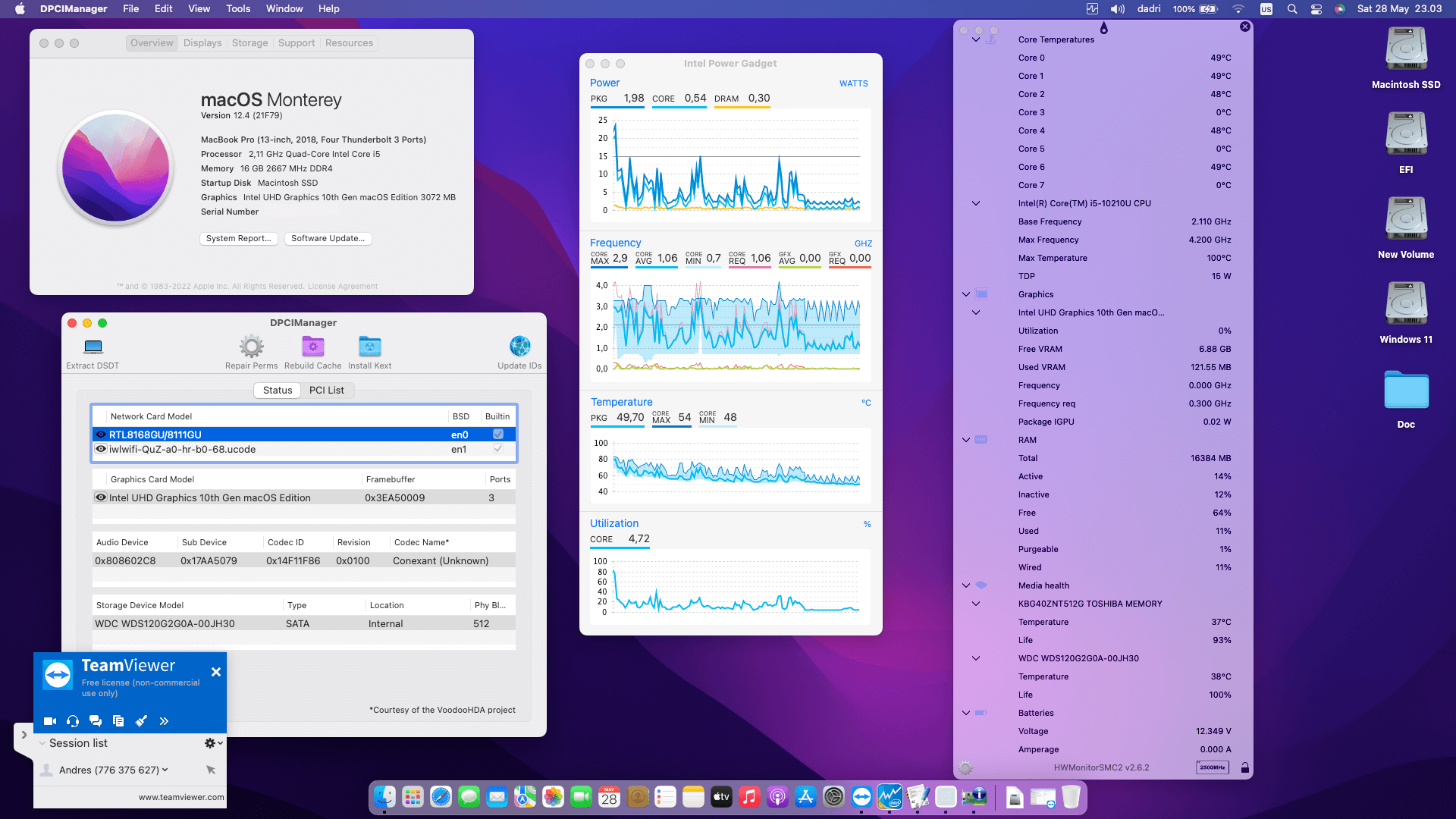Collapse the Graphics group in HWMonitor
Screen dimensions: 1456x819
tap(966, 294)
